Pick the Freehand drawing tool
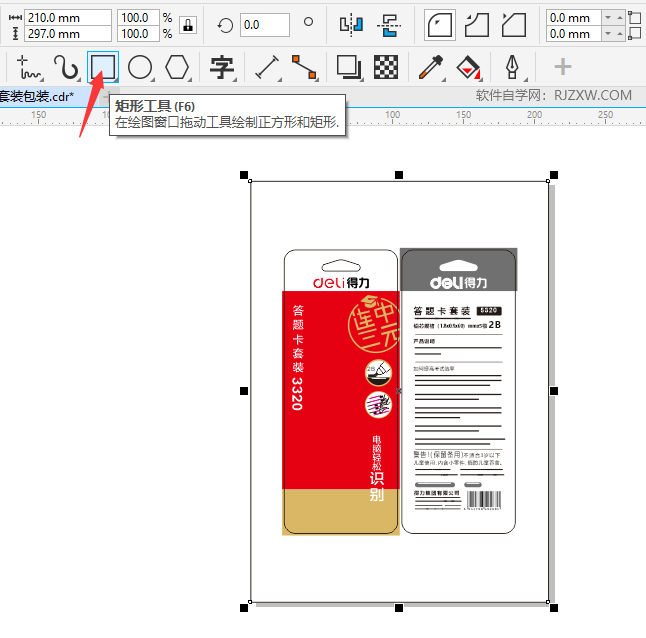The height and width of the screenshot is (638, 646). [x=30, y=68]
